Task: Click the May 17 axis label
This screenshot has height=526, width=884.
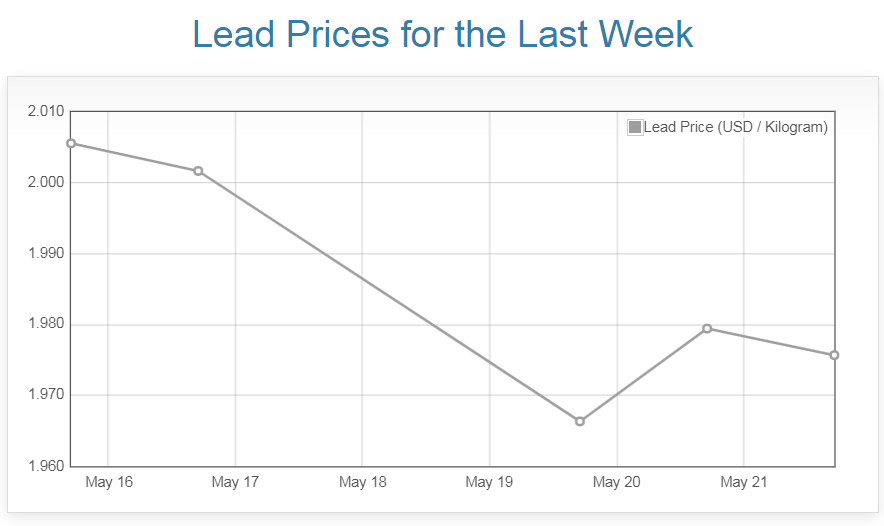Action: click(235, 482)
